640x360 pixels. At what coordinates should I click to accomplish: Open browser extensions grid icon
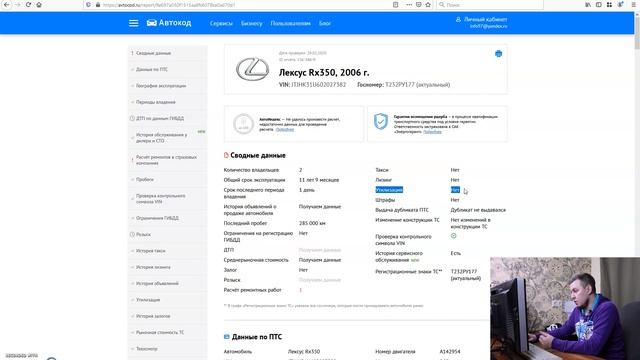tap(609, 4)
